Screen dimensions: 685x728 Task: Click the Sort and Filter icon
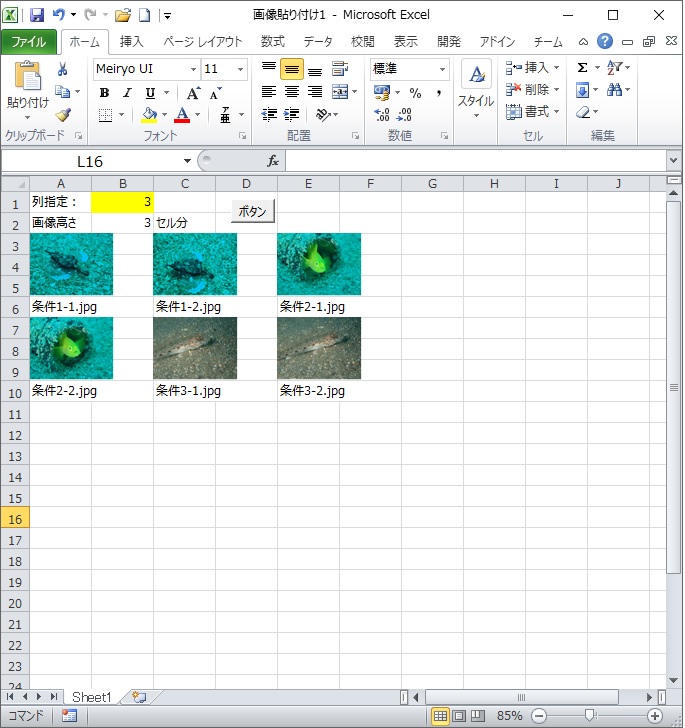pyautogui.click(x=614, y=68)
